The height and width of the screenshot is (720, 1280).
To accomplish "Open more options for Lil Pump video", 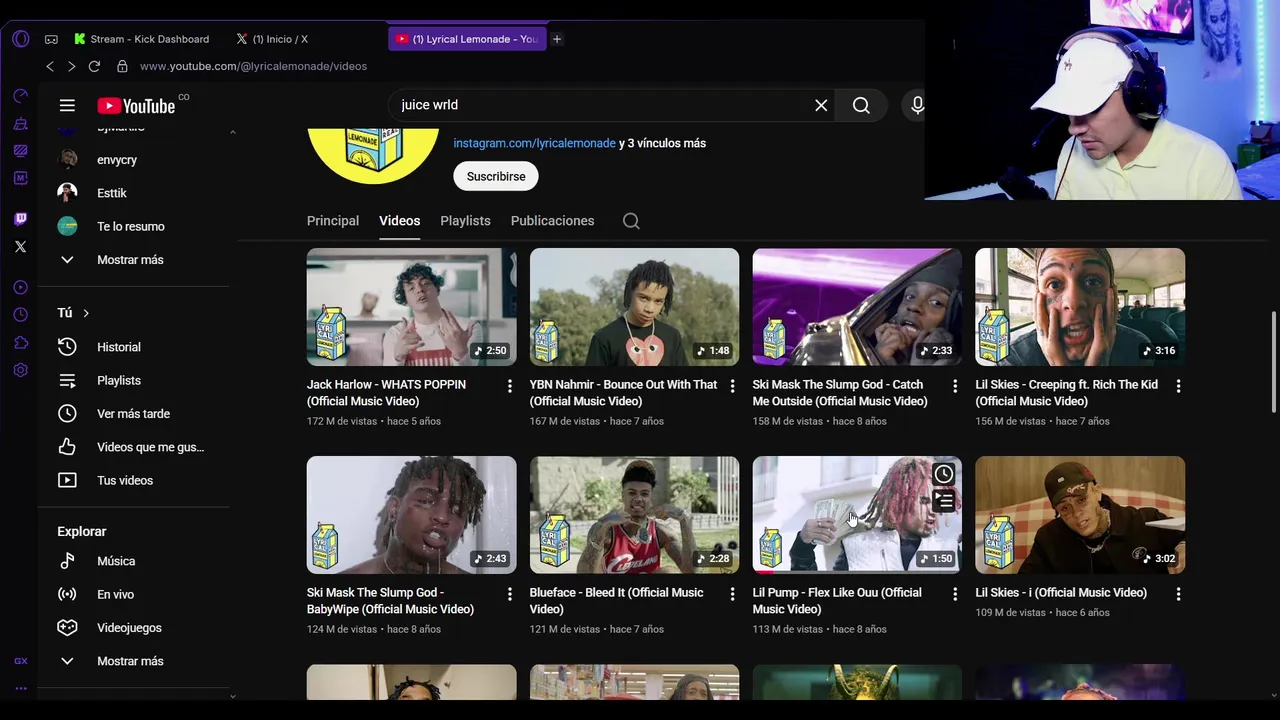I will (955, 594).
